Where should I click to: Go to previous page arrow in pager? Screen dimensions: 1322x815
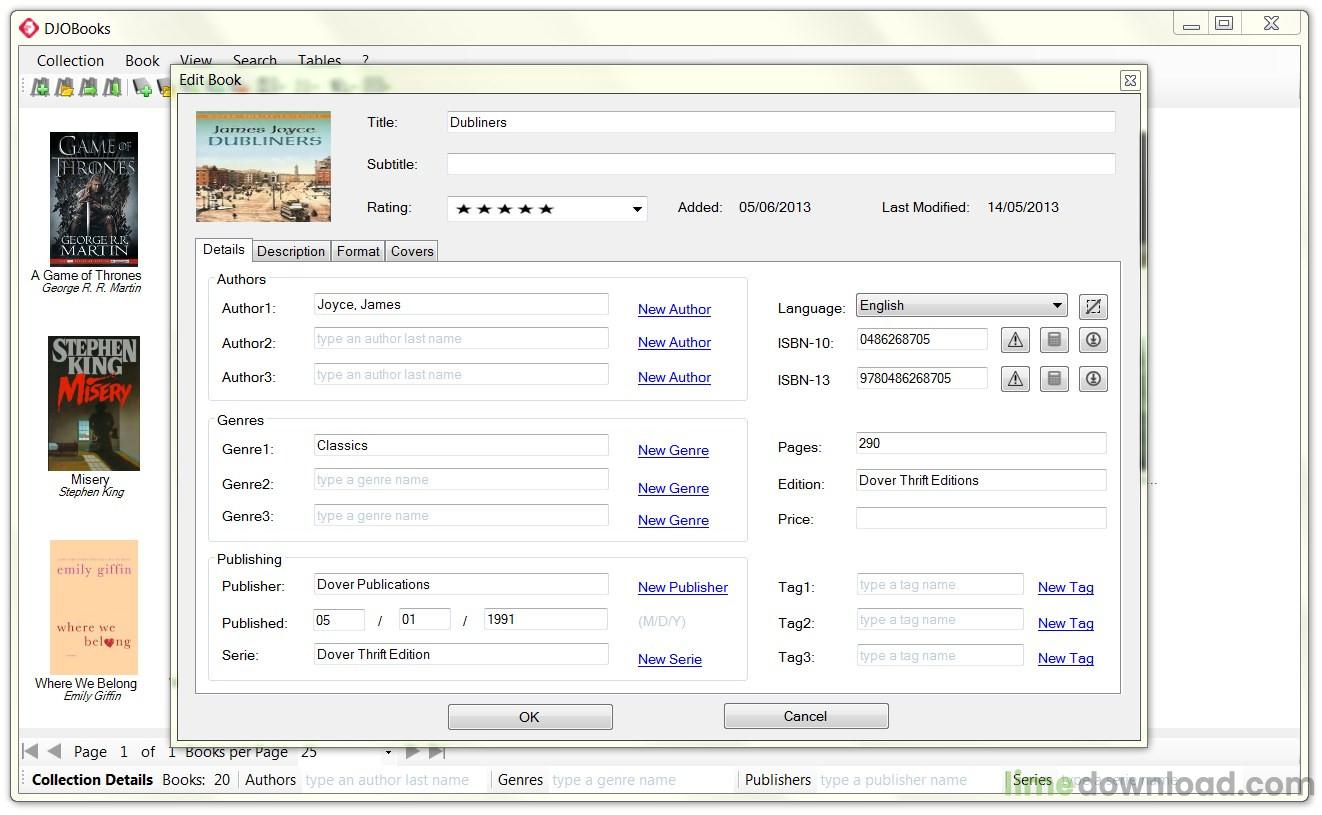(x=54, y=751)
